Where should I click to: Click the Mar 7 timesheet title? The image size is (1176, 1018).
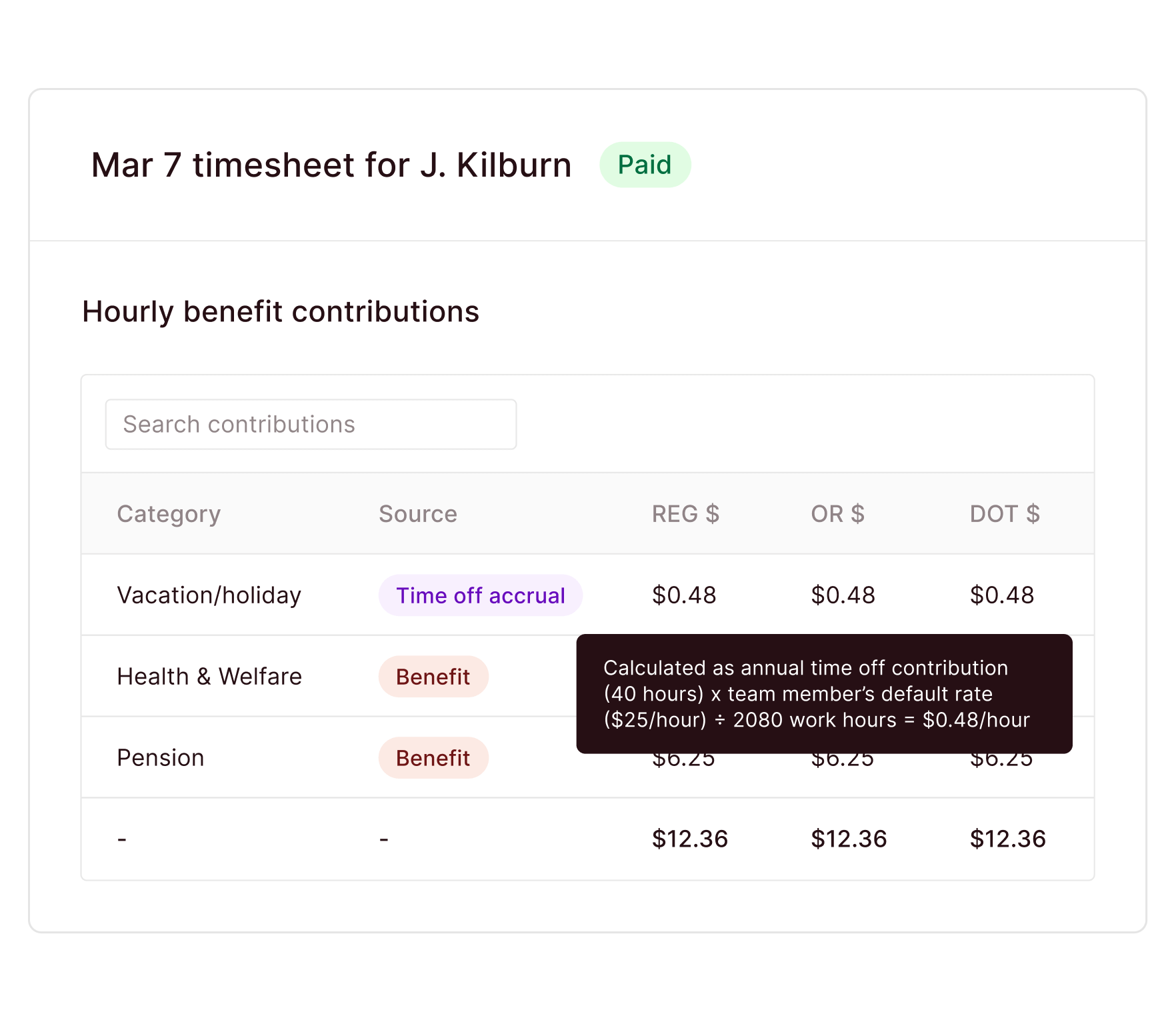[x=330, y=164]
